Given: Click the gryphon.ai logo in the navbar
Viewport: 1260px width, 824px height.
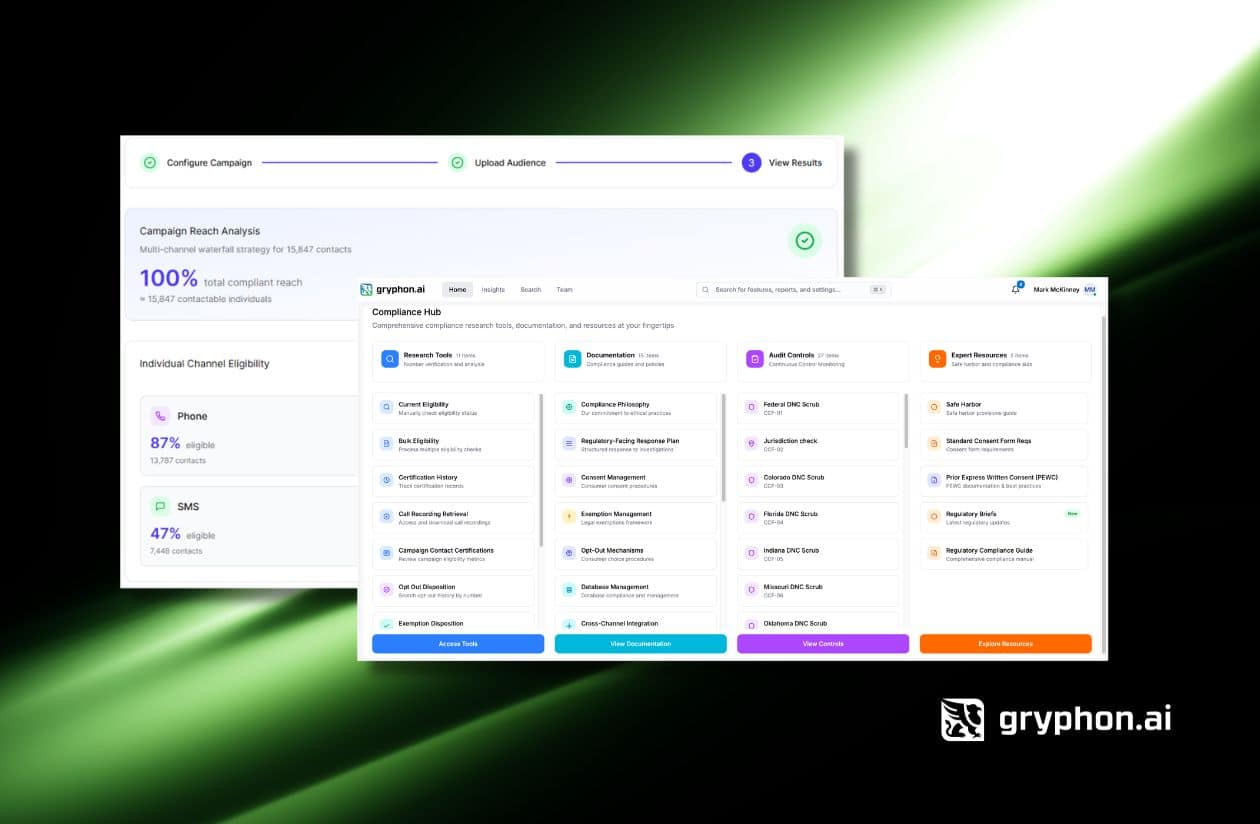Looking at the screenshot, I should click(393, 290).
